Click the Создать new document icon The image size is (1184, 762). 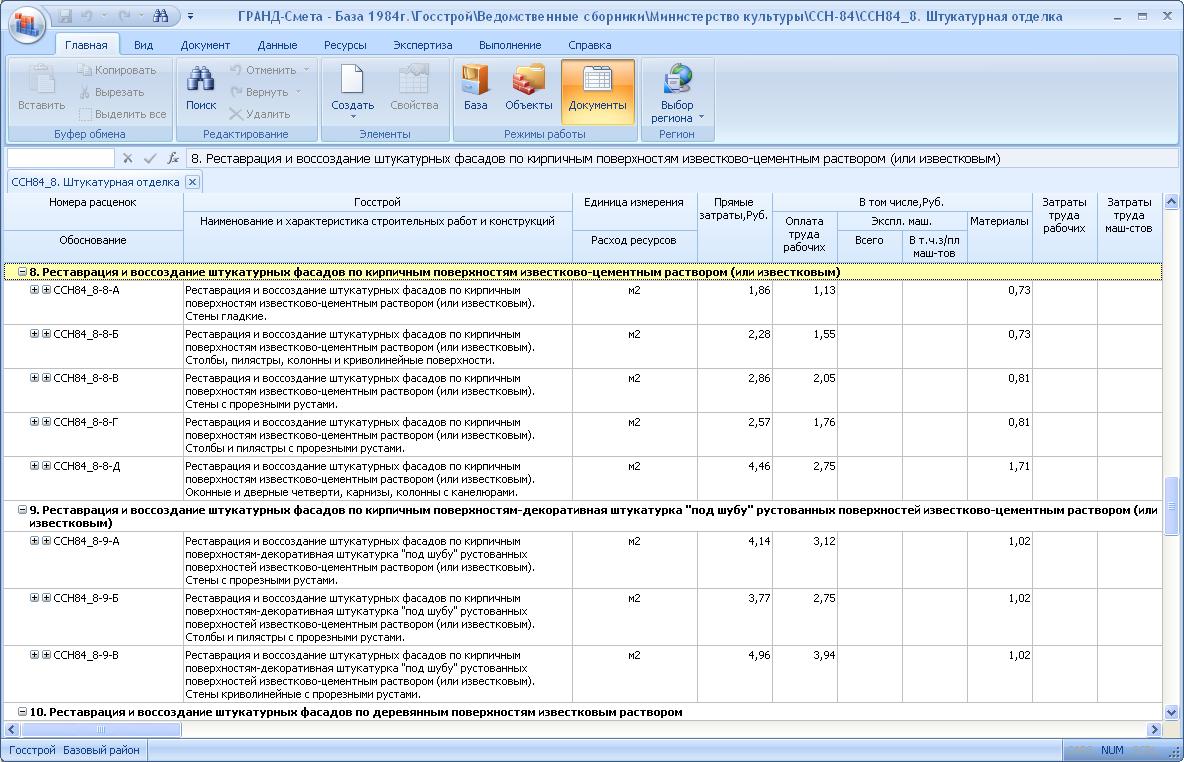pos(351,81)
